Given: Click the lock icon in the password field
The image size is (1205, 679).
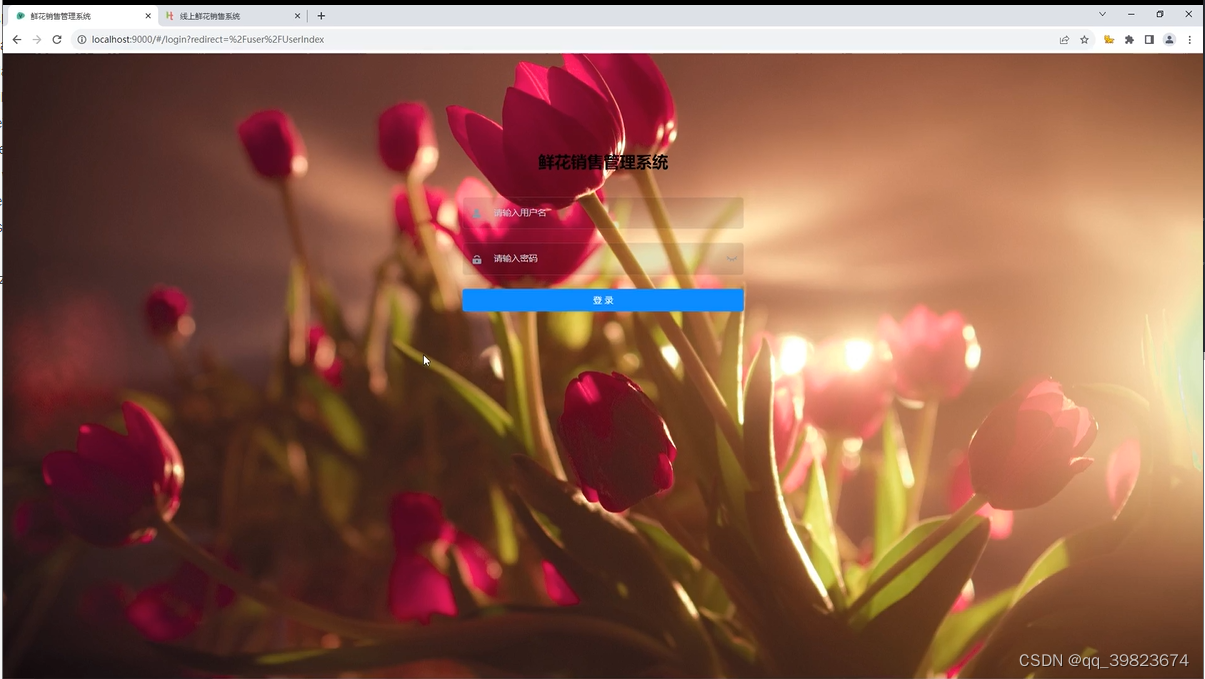Looking at the screenshot, I should coord(477,258).
